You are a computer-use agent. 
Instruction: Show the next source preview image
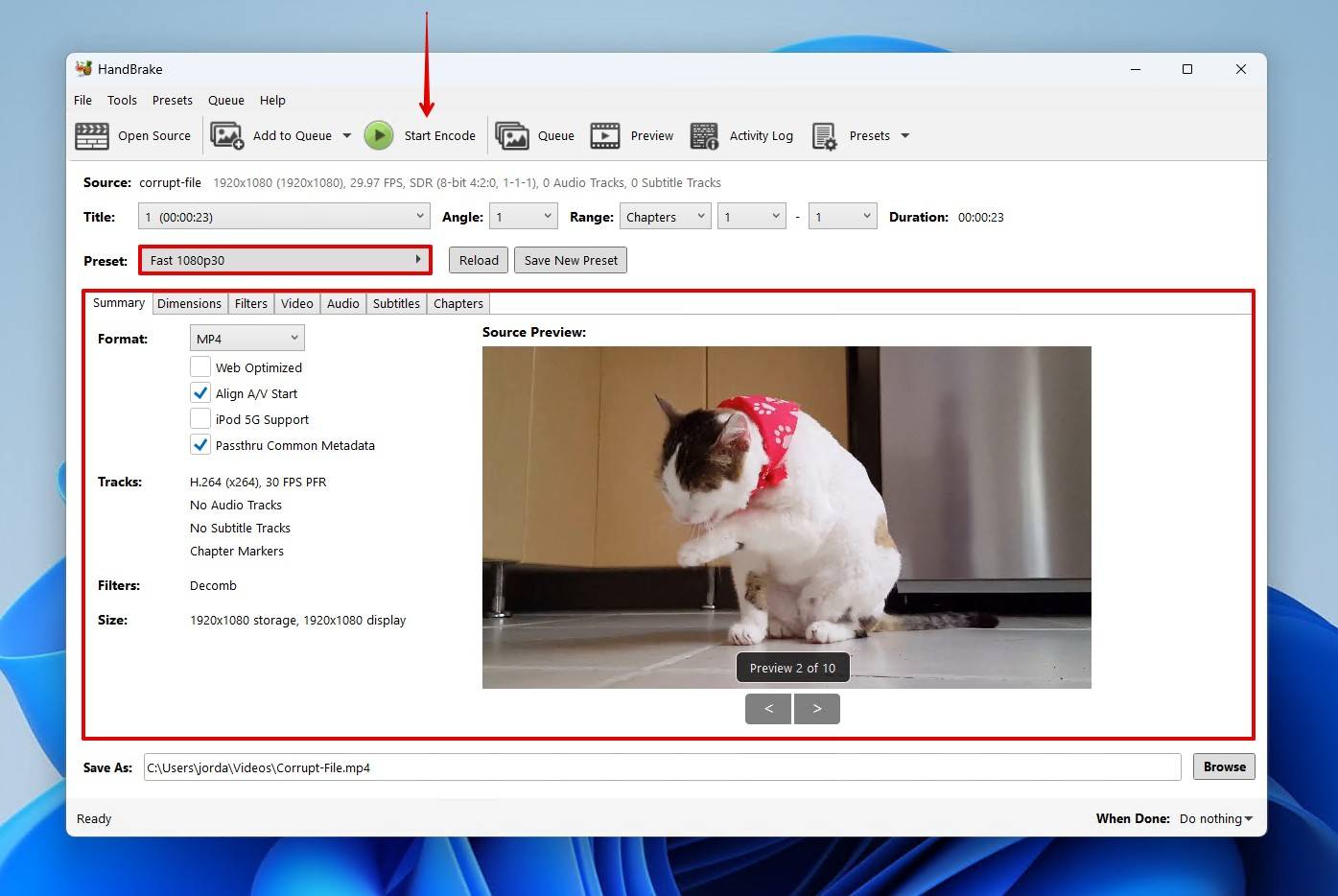(x=817, y=709)
